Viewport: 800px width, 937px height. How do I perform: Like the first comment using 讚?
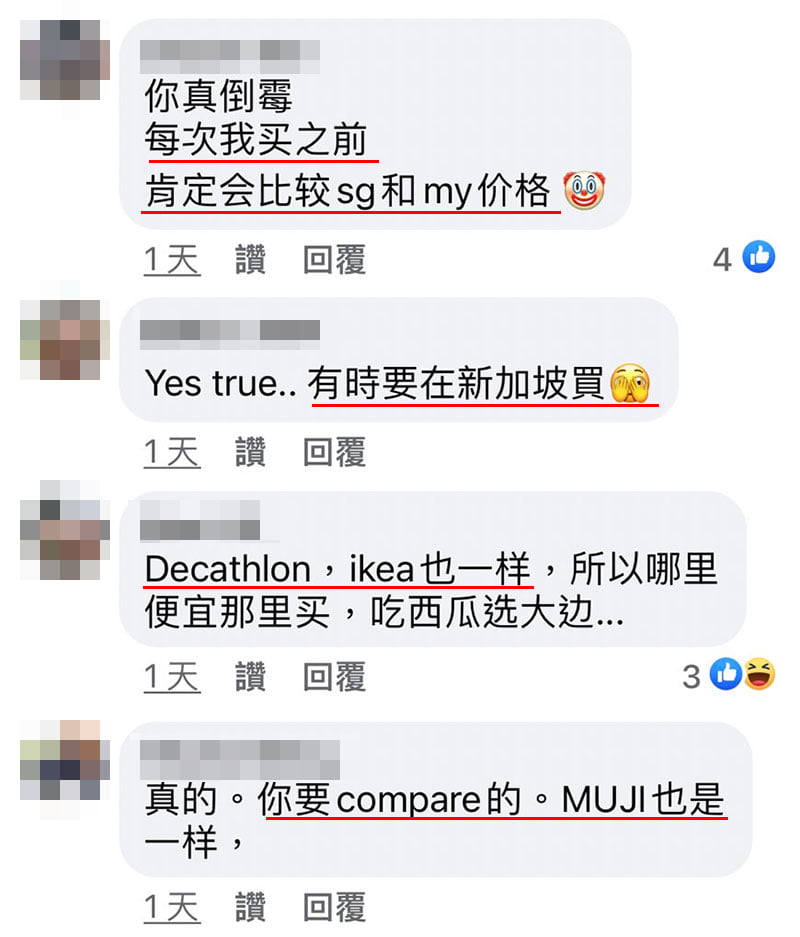250,260
